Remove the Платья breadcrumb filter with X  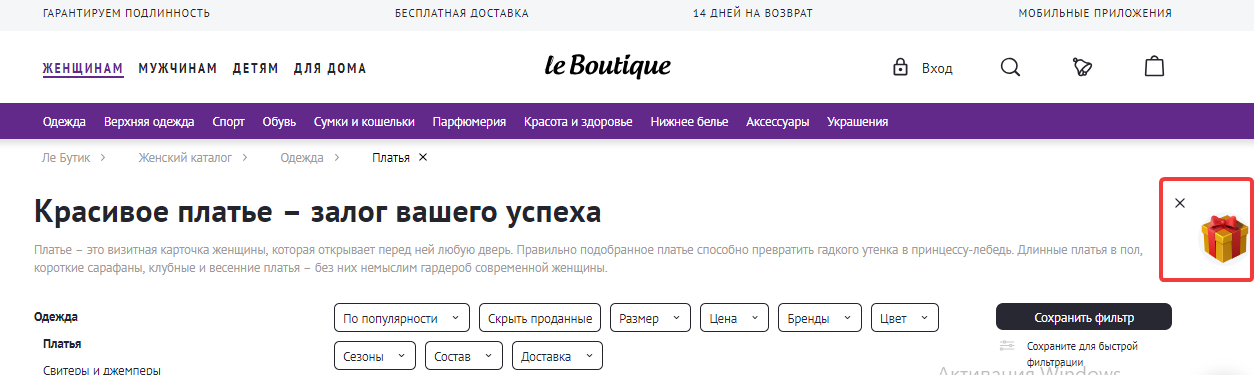coord(423,157)
